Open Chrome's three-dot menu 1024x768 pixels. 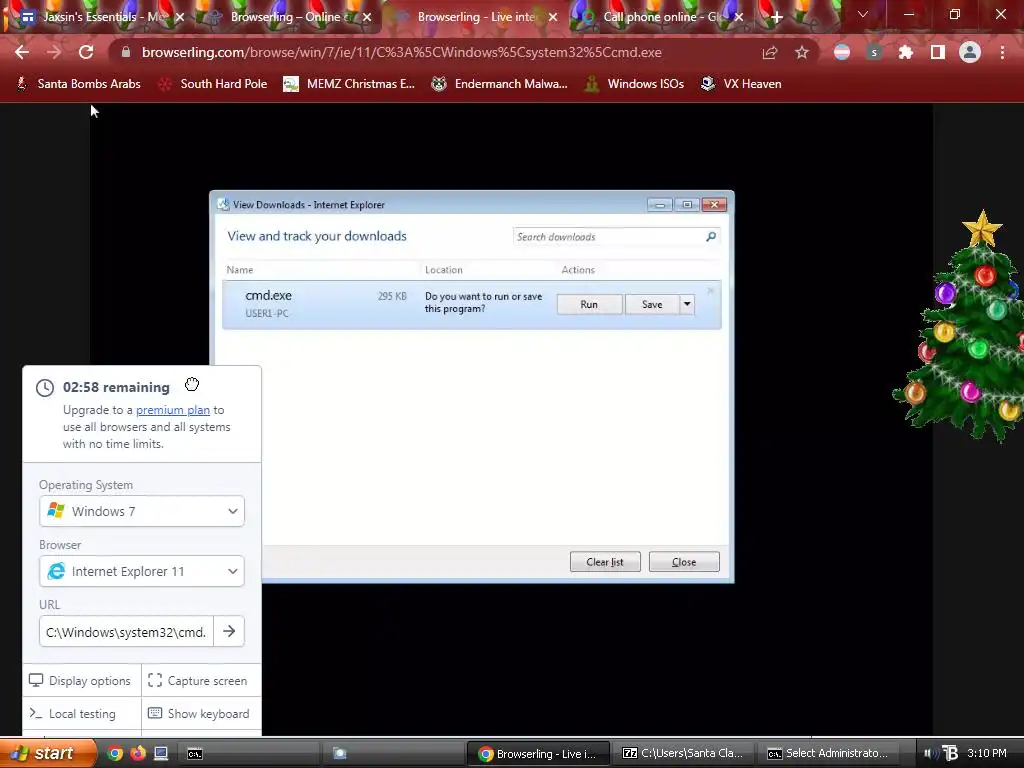(1002, 52)
